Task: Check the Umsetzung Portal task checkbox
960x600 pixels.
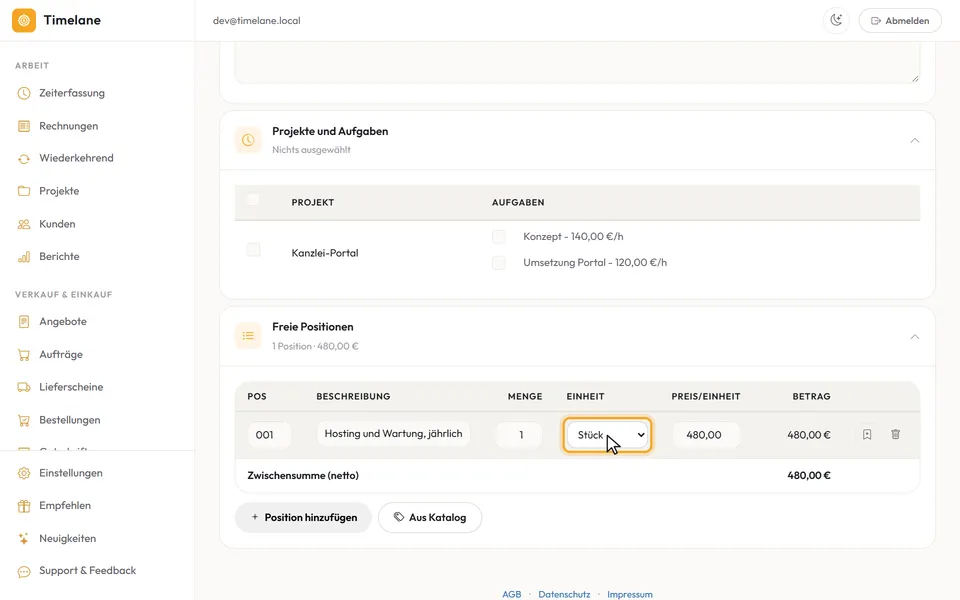Action: 499,263
